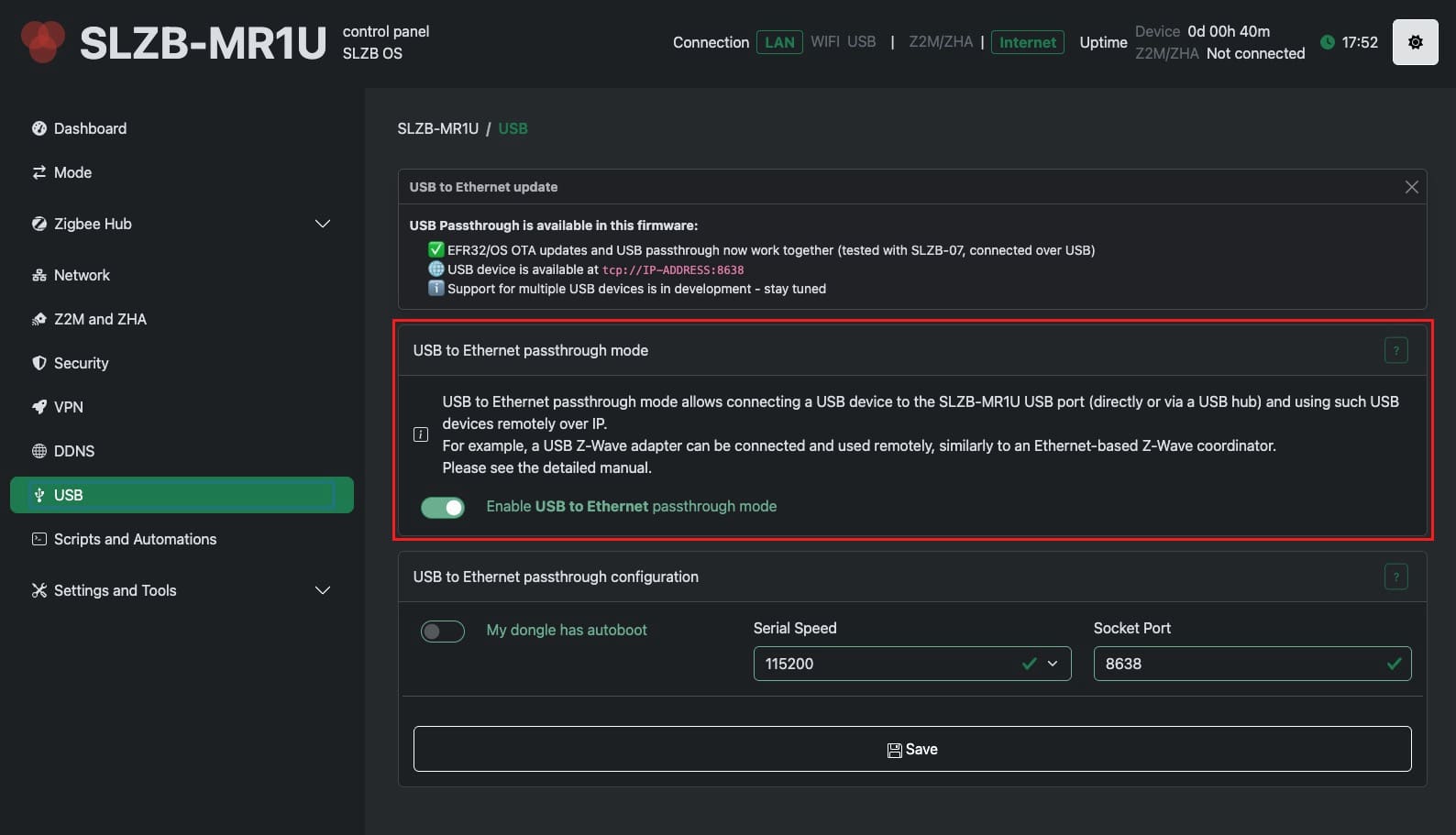Click the 'control panel' header text
The height and width of the screenshot is (835, 1456).
click(386, 31)
